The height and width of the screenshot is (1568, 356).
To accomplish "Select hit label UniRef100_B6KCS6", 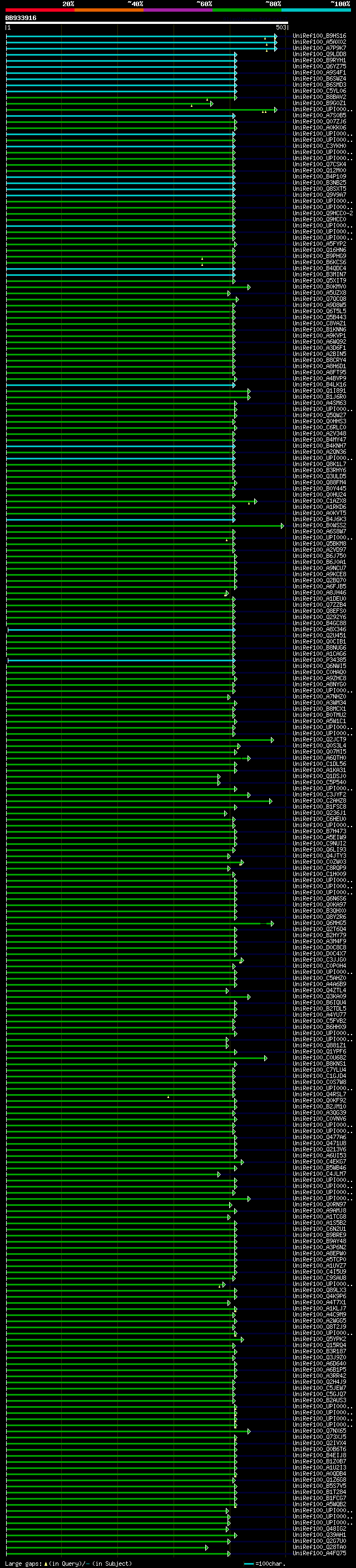I will tap(319, 263).
